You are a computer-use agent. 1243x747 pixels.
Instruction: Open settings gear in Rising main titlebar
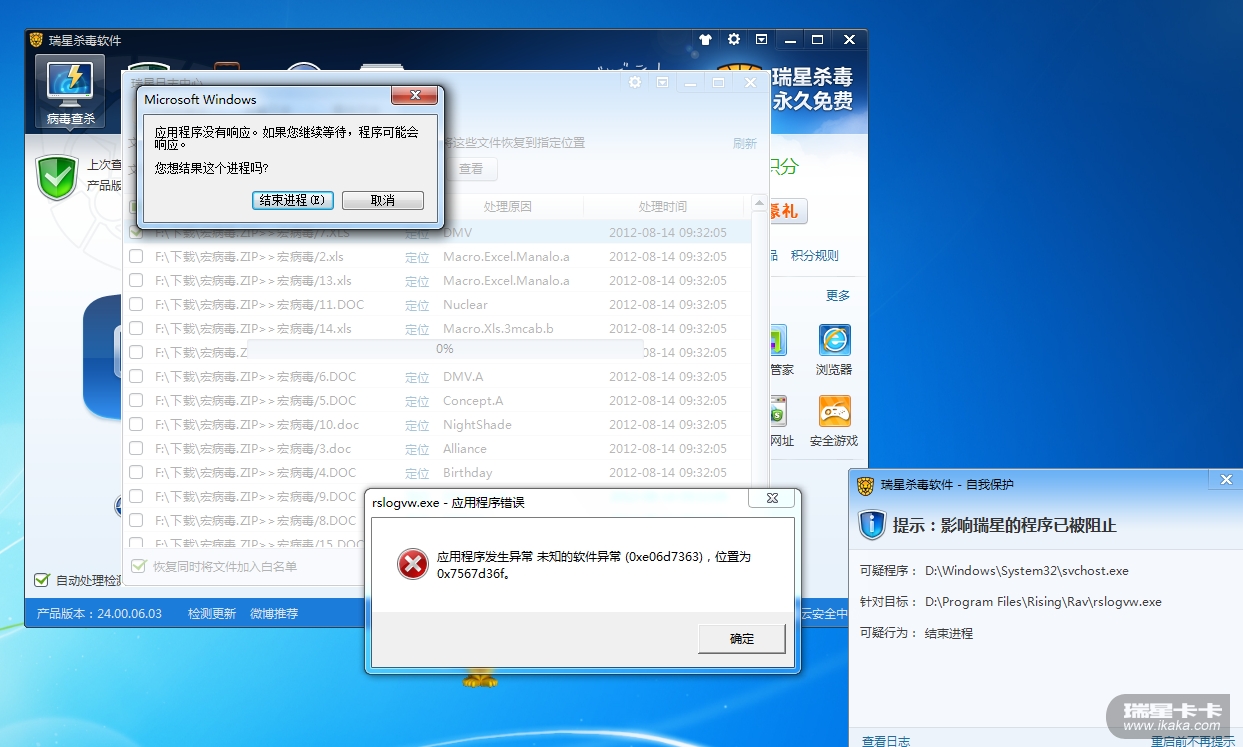point(733,40)
